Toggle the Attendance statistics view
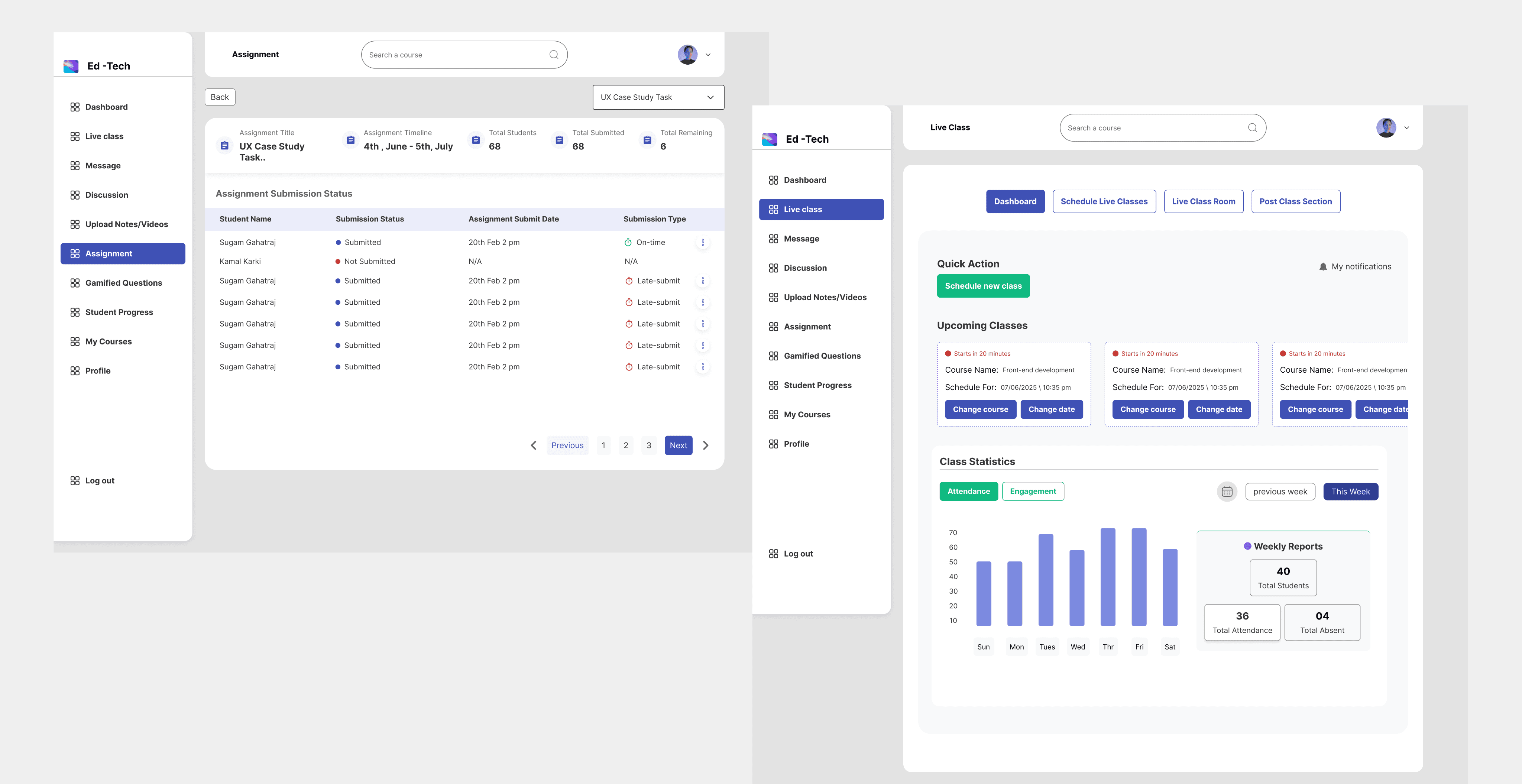Screen dimensions: 1522x784 point(968,492)
